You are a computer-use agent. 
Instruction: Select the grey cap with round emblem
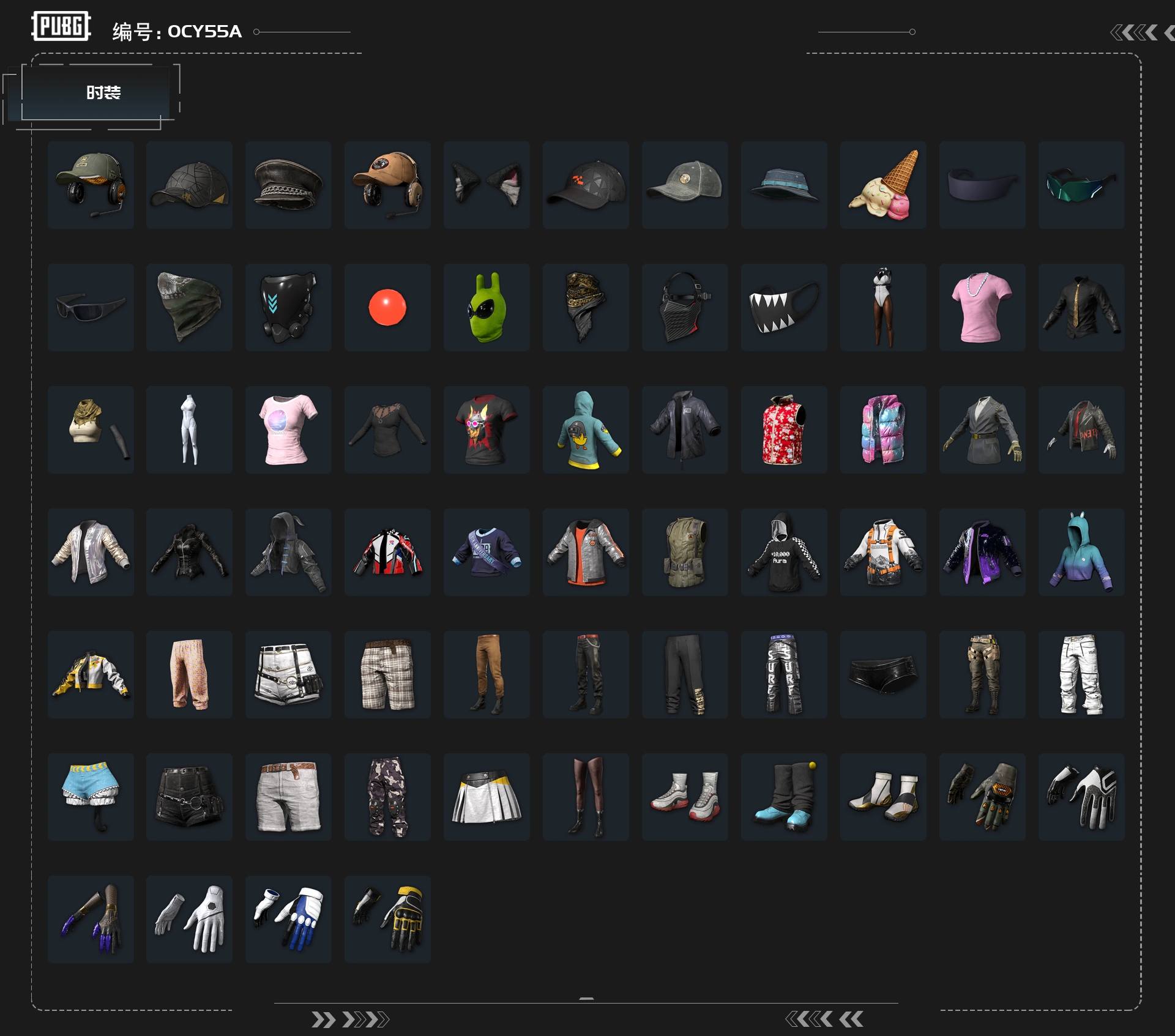(685, 185)
